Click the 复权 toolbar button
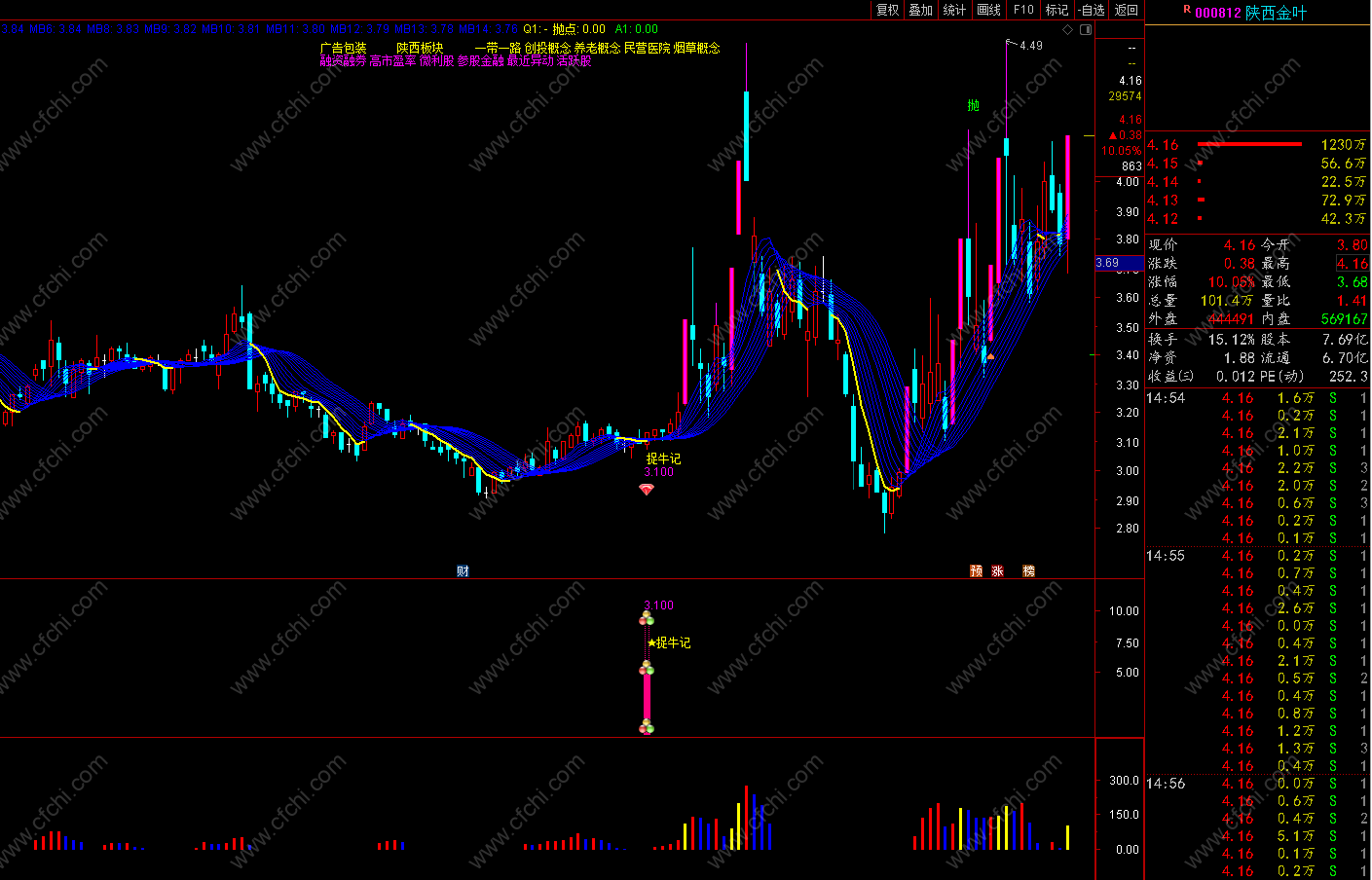Screen dimensions: 1372x880 887,10
